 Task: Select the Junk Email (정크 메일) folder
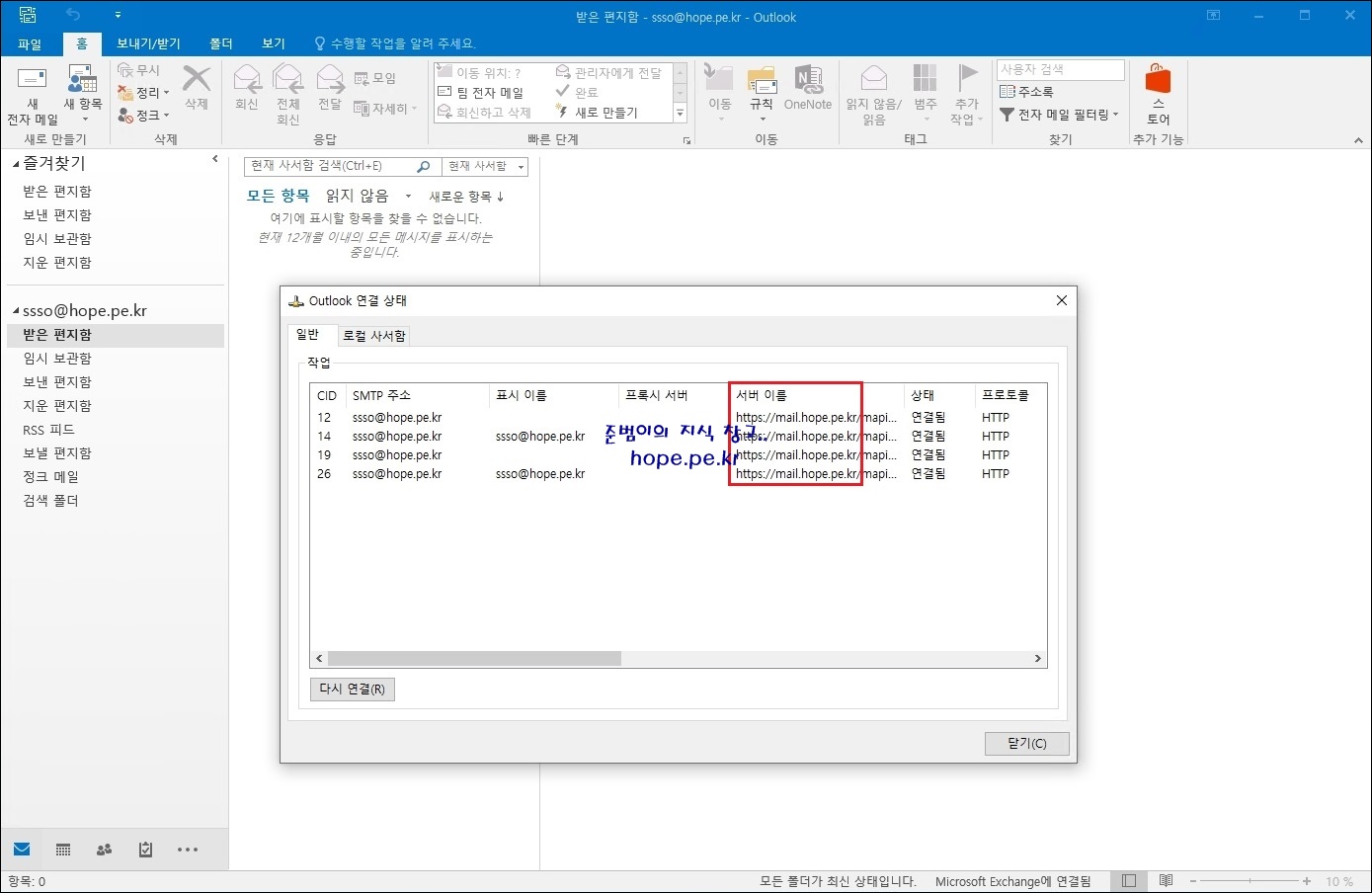[50, 477]
